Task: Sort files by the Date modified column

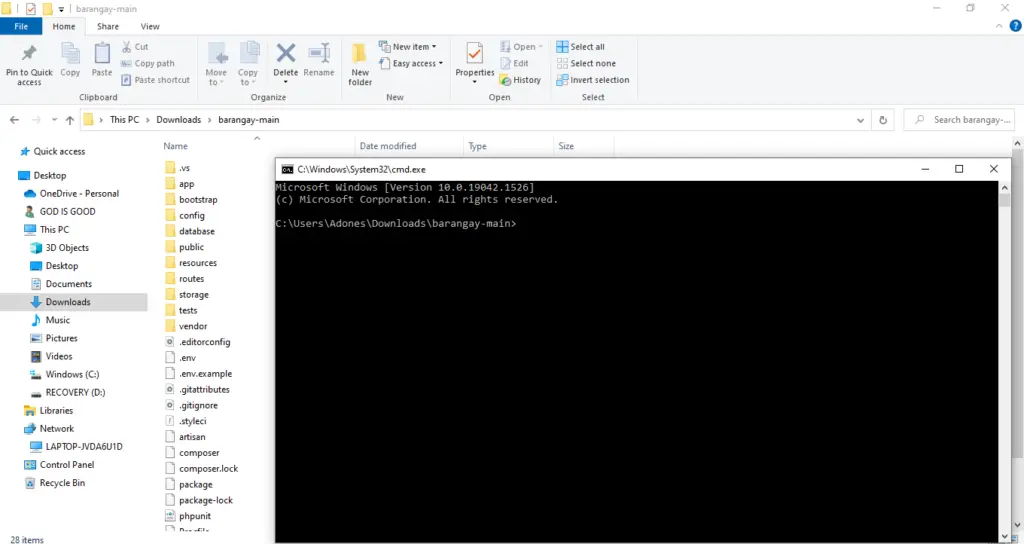Action: pos(388,146)
